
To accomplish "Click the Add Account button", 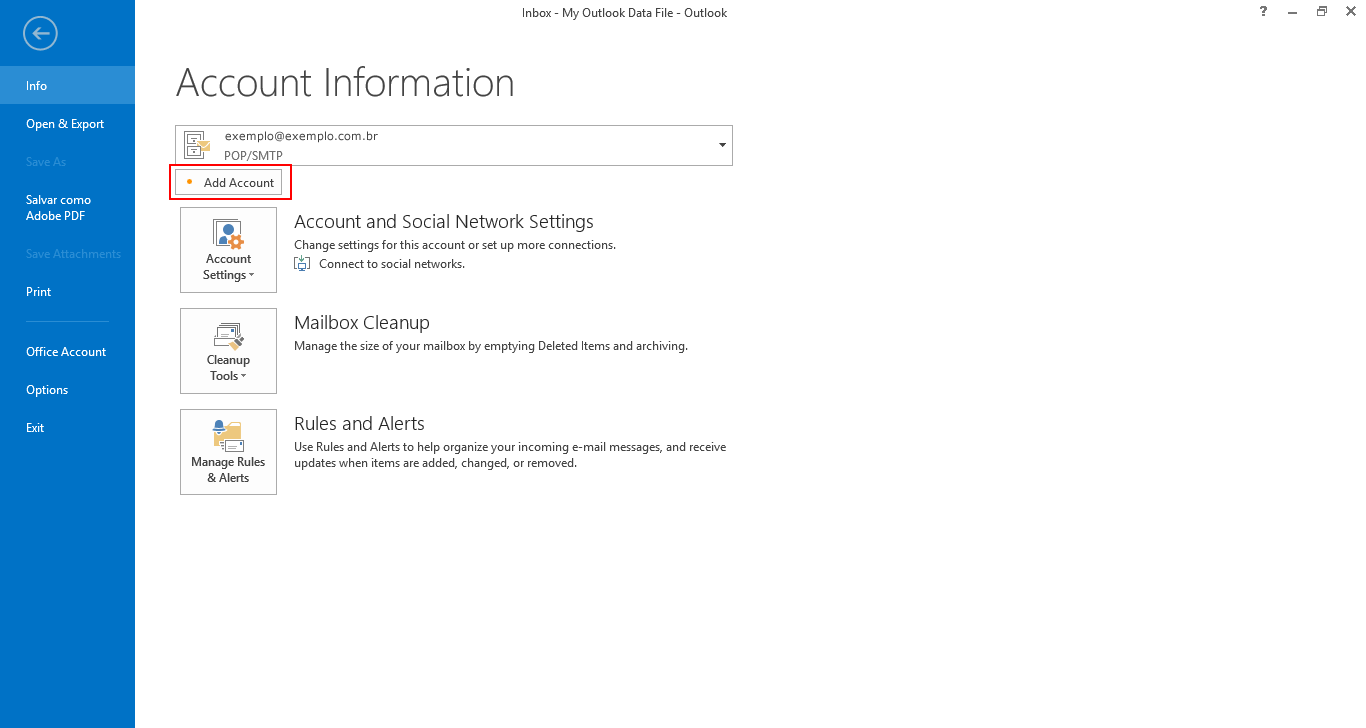I will pos(228,183).
